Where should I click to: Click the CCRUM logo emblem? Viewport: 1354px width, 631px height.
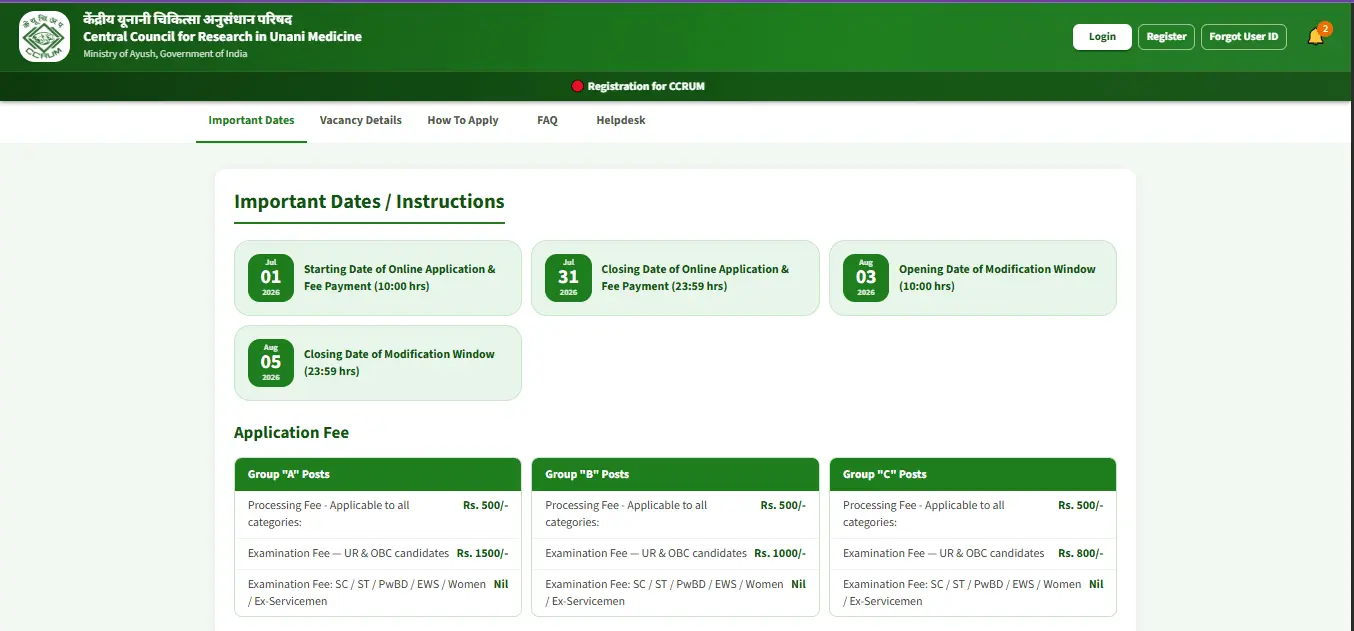tap(44, 36)
